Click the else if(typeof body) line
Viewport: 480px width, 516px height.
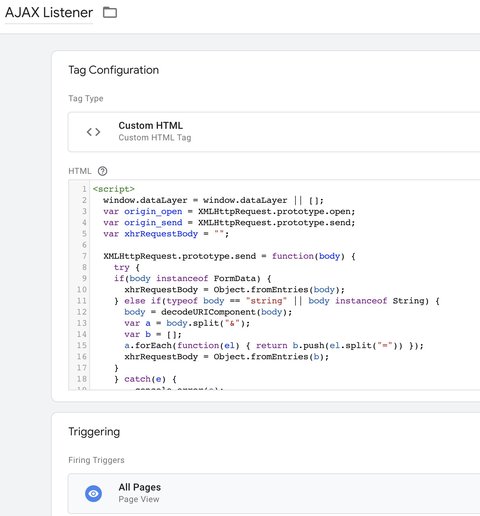coord(277,301)
